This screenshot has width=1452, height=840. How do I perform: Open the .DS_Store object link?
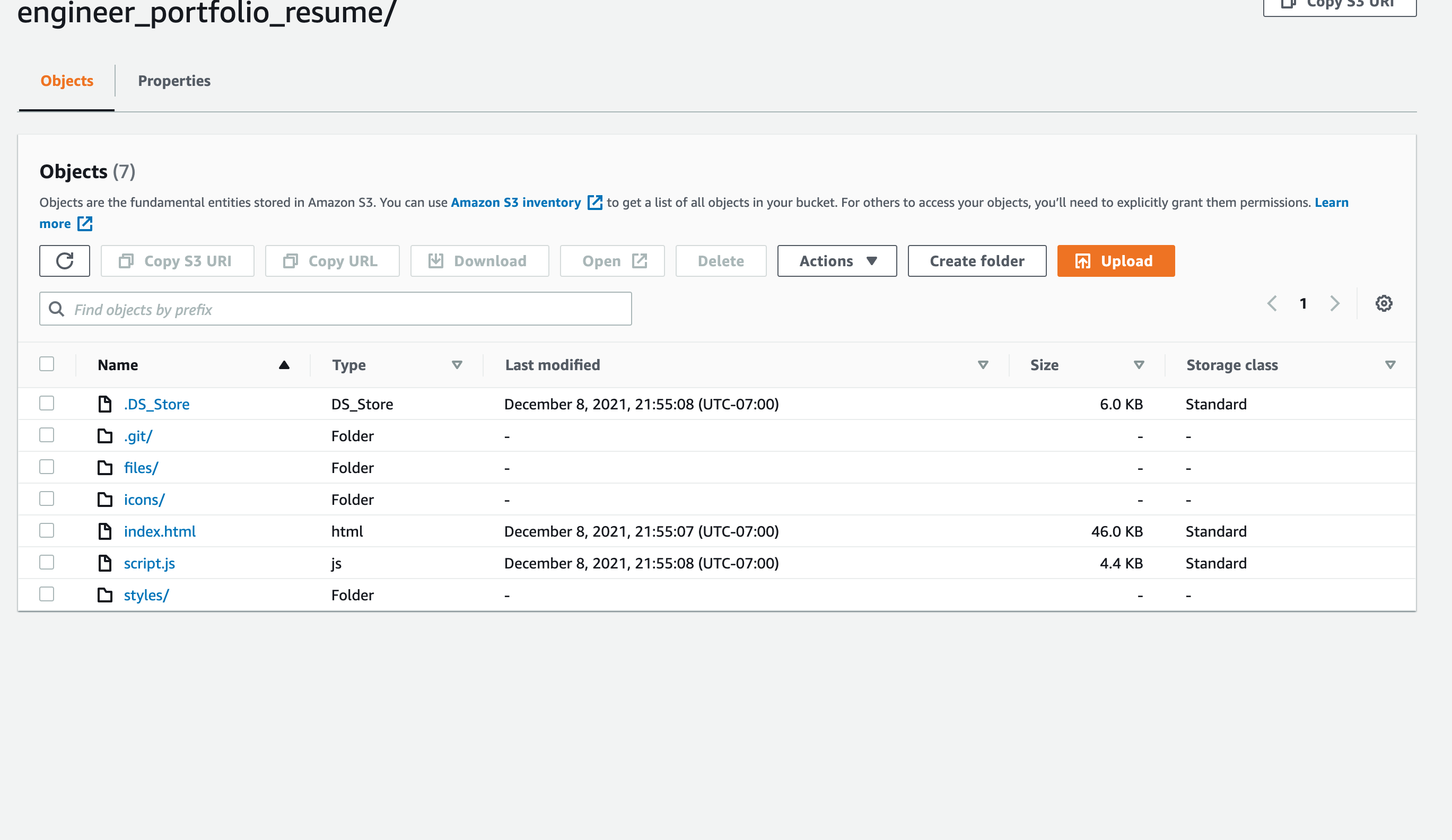(x=157, y=405)
